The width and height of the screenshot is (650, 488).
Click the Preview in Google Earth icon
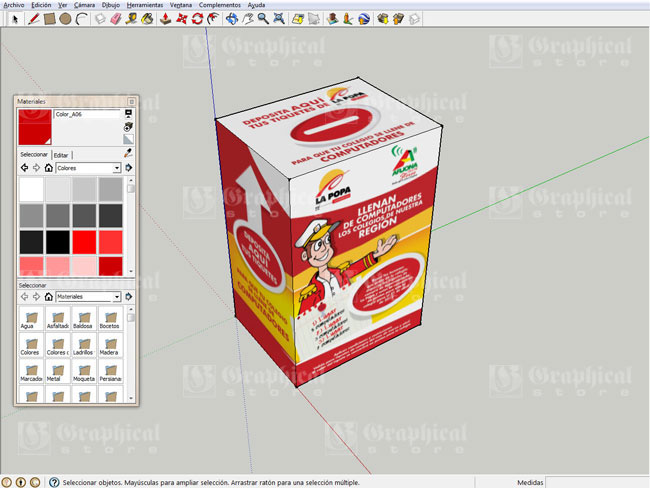tap(364, 19)
